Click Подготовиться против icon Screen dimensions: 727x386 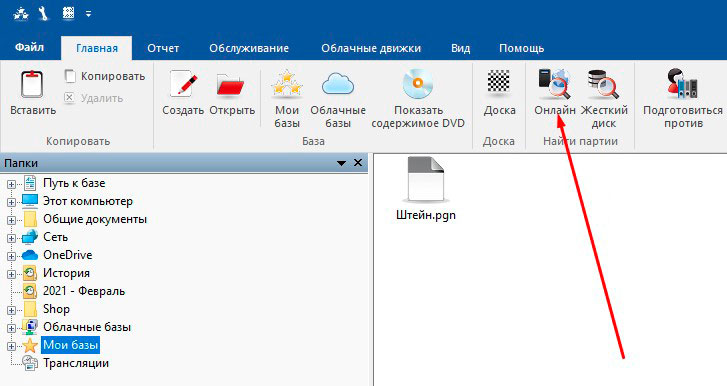(x=682, y=84)
